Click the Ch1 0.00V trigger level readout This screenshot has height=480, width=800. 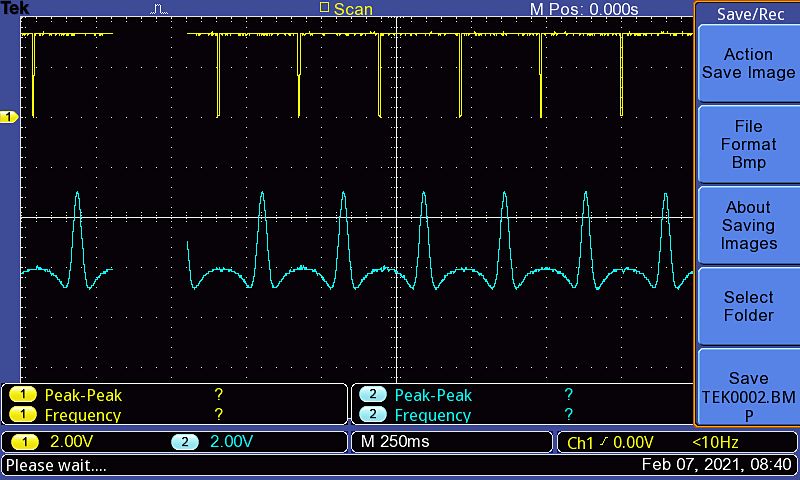click(x=610, y=442)
